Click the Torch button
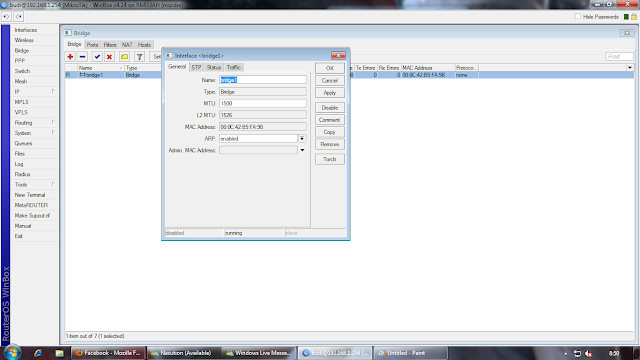The image size is (640, 360). [330, 159]
